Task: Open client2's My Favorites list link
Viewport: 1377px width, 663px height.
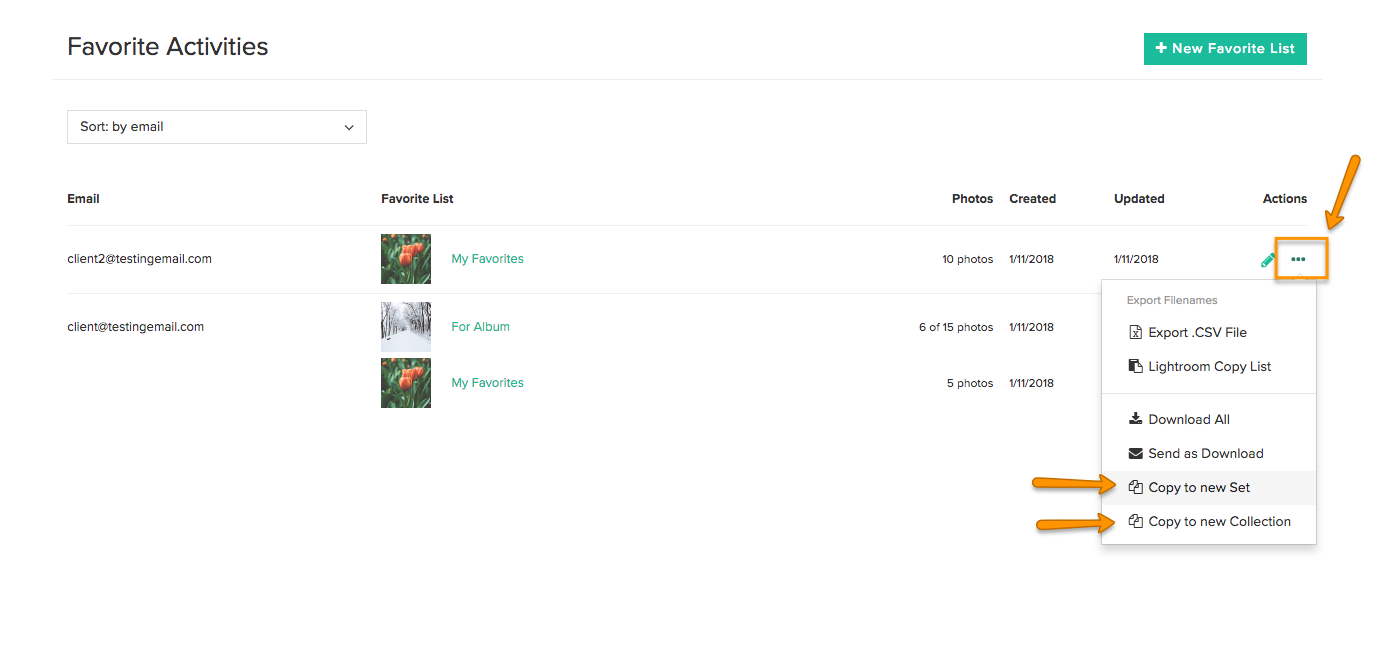Action: [x=487, y=259]
